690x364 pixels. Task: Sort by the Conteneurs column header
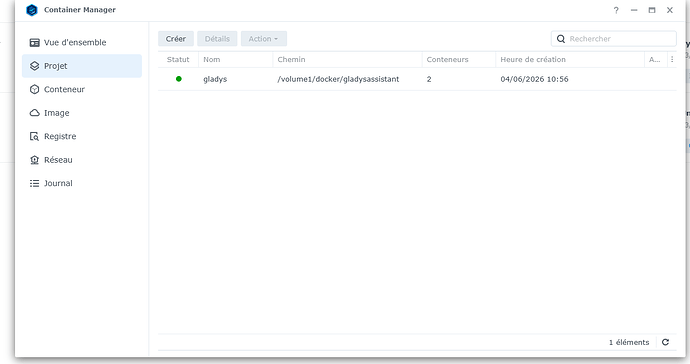459,59
